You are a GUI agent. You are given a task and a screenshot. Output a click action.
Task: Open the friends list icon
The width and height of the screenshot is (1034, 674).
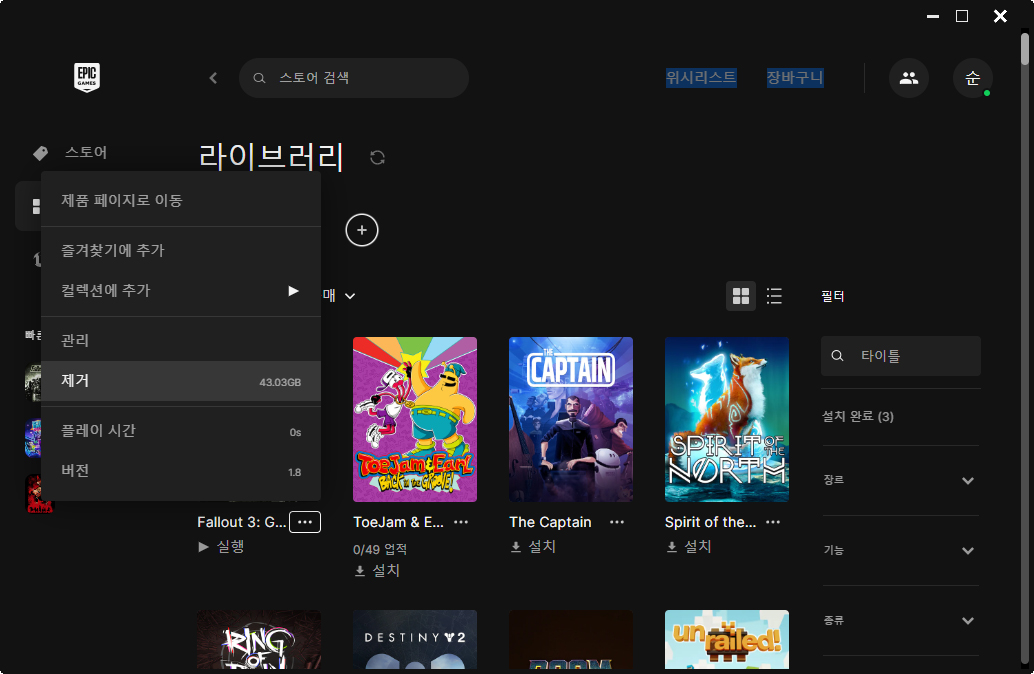point(909,78)
